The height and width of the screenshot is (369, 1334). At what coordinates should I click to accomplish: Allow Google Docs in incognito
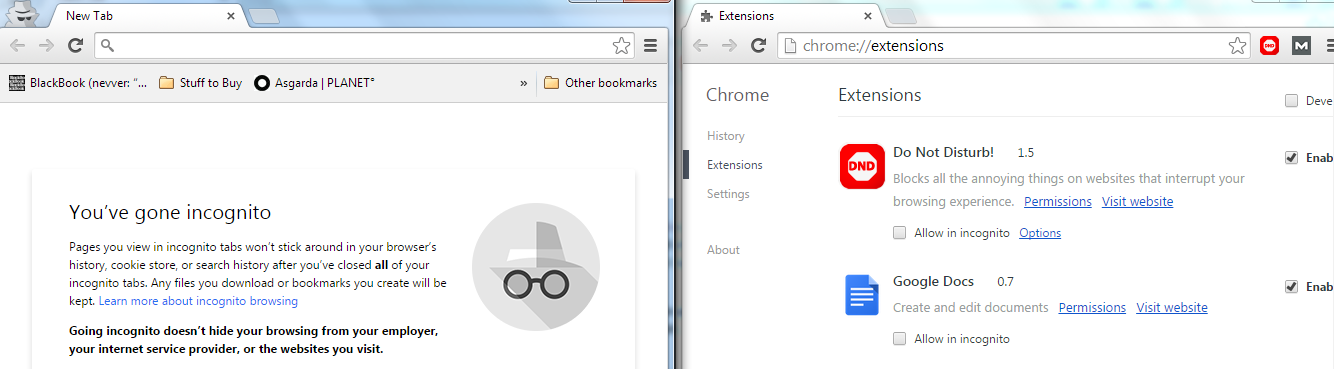[900, 339]
